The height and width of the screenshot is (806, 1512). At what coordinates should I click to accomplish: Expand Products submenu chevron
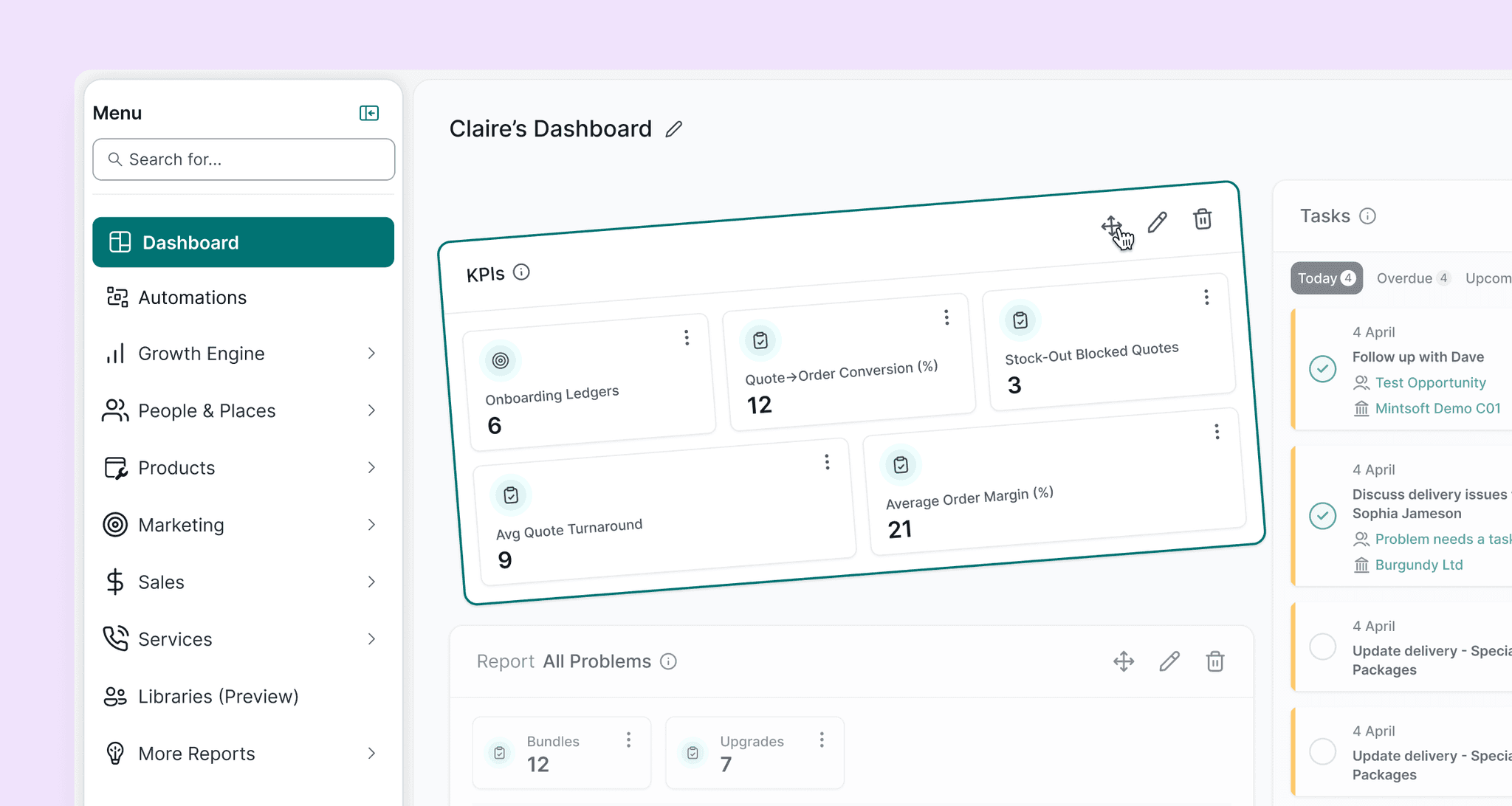371,468
